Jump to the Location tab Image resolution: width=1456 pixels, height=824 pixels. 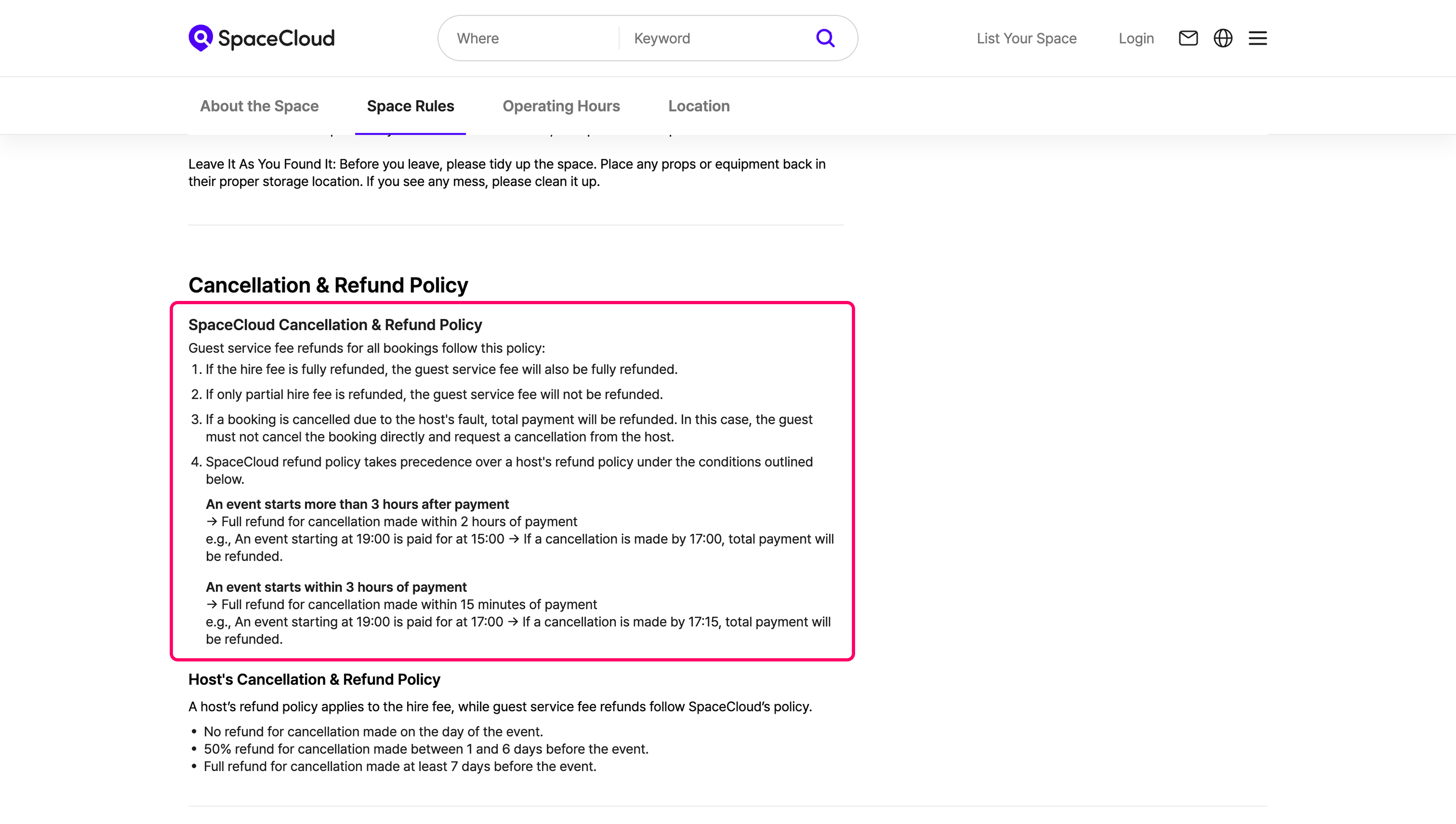699,106
